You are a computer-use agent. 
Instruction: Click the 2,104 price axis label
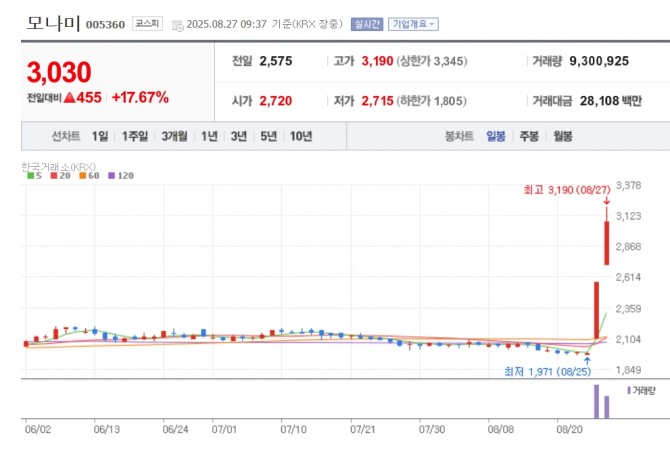[x=629, y=339]
